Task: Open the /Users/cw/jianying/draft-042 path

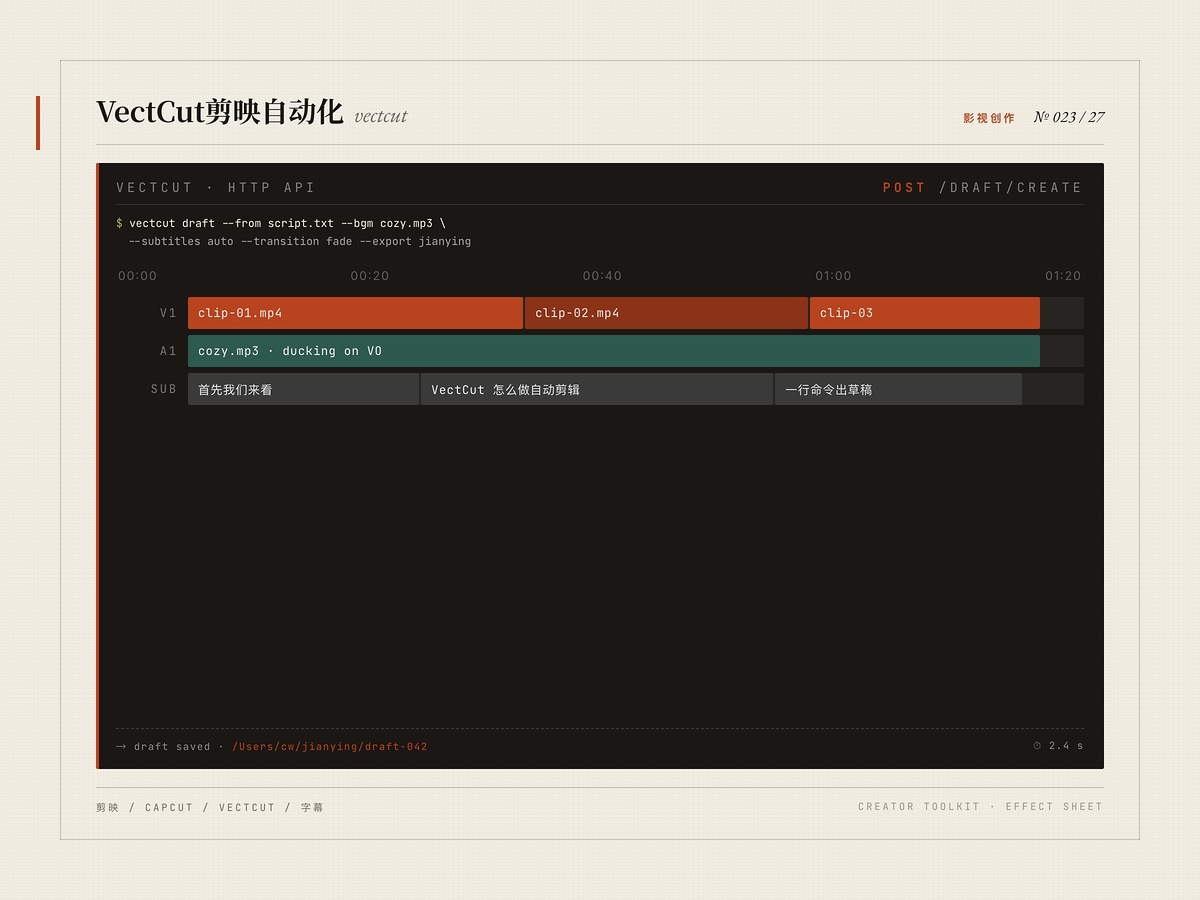Action: click(330, 747)
